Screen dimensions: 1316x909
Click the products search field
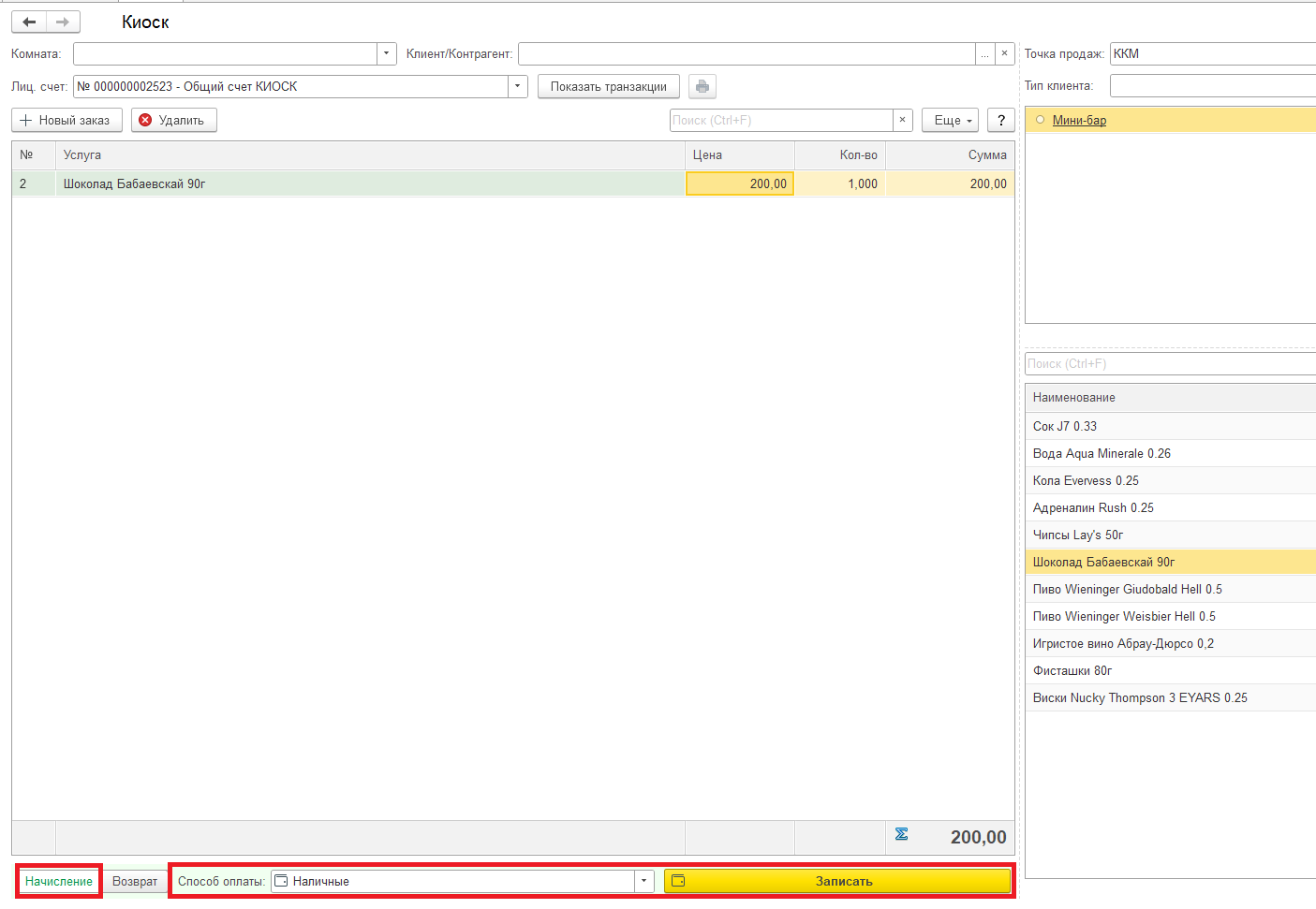point(1171,363)
